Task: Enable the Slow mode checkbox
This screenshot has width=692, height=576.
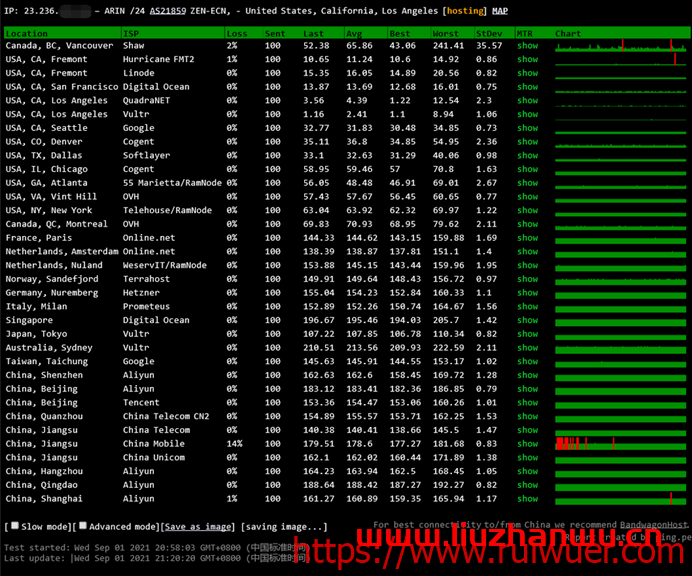Action: tap(15, 525)
